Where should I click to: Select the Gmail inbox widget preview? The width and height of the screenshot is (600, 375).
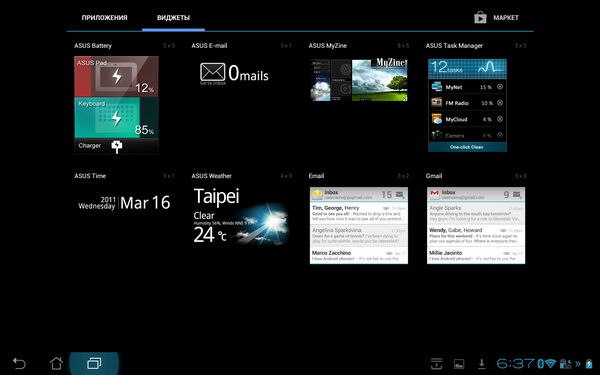(x=476, y=225)
